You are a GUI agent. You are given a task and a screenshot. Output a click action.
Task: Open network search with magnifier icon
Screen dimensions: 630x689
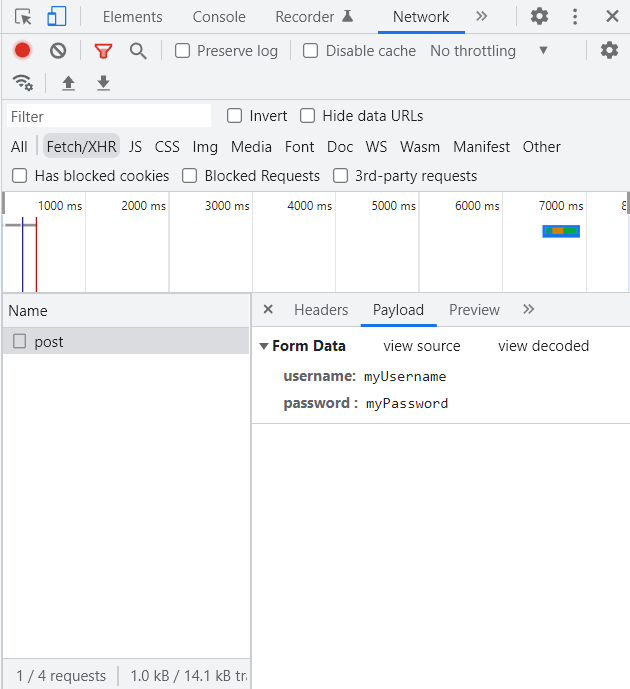[138, 51]
